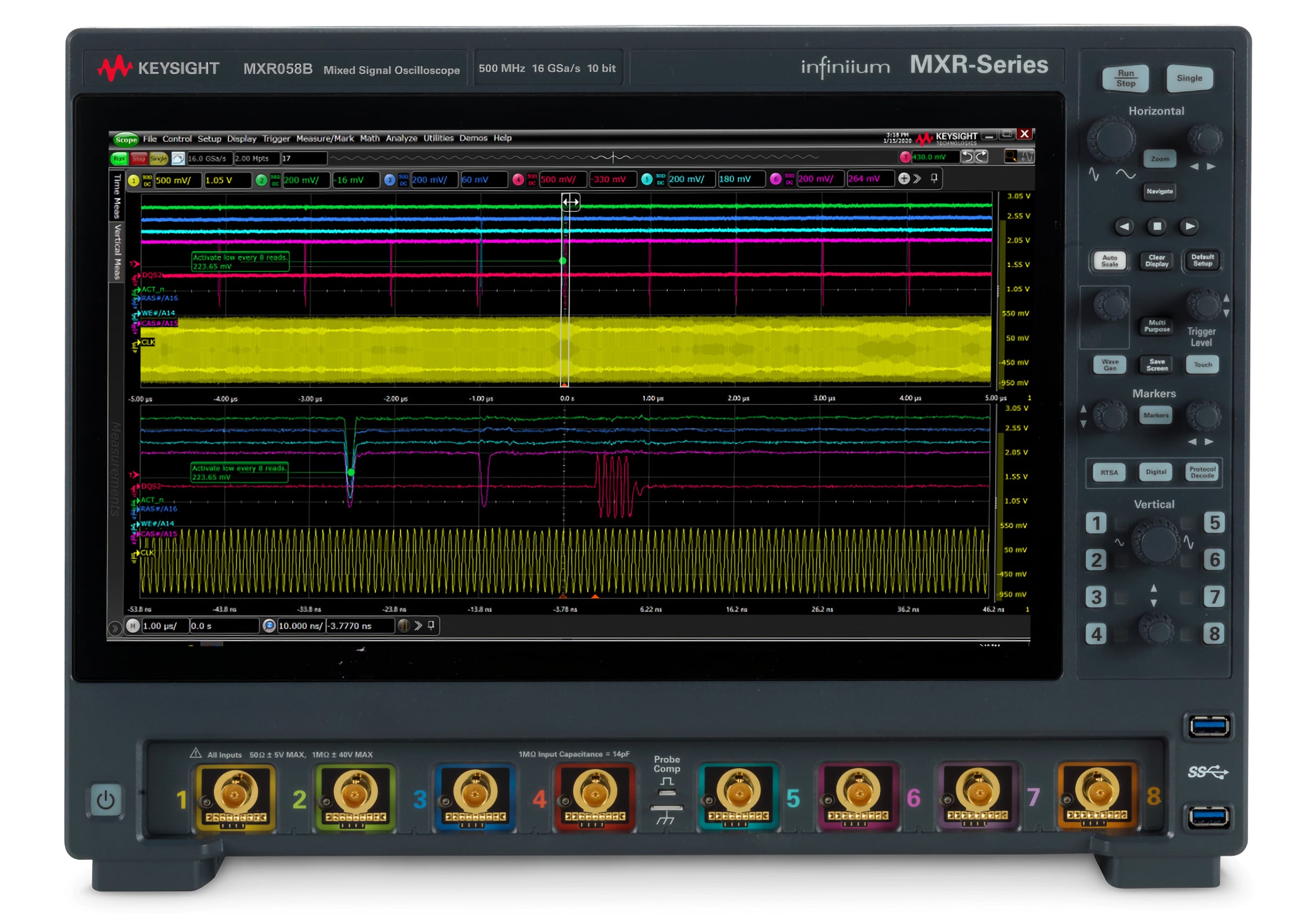Click the H horizontal badge icon

(133, 626)
